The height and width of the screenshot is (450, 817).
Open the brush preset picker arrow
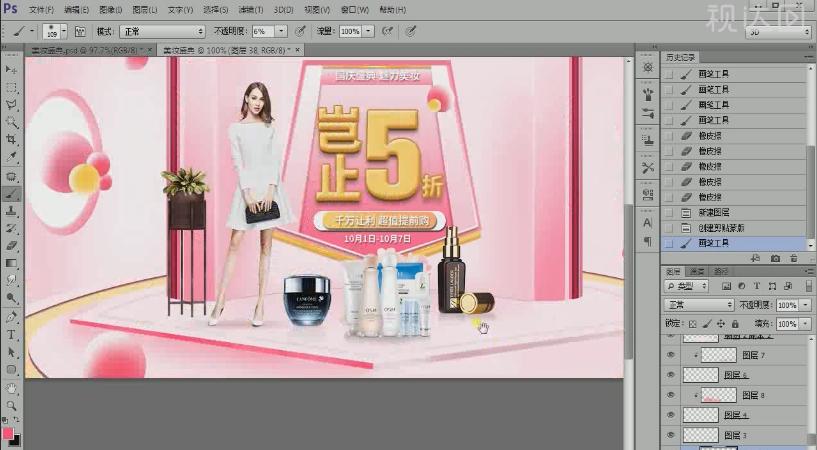tap(64, 32)
